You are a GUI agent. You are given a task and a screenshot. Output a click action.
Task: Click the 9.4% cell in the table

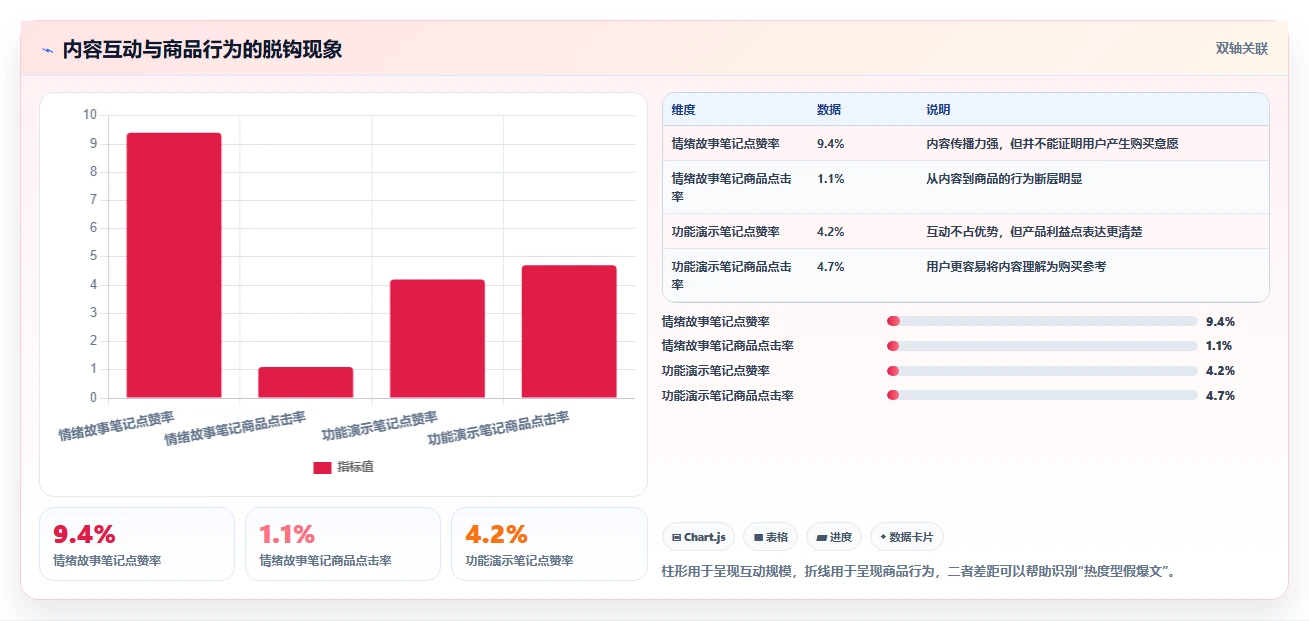tap(831, 143)
